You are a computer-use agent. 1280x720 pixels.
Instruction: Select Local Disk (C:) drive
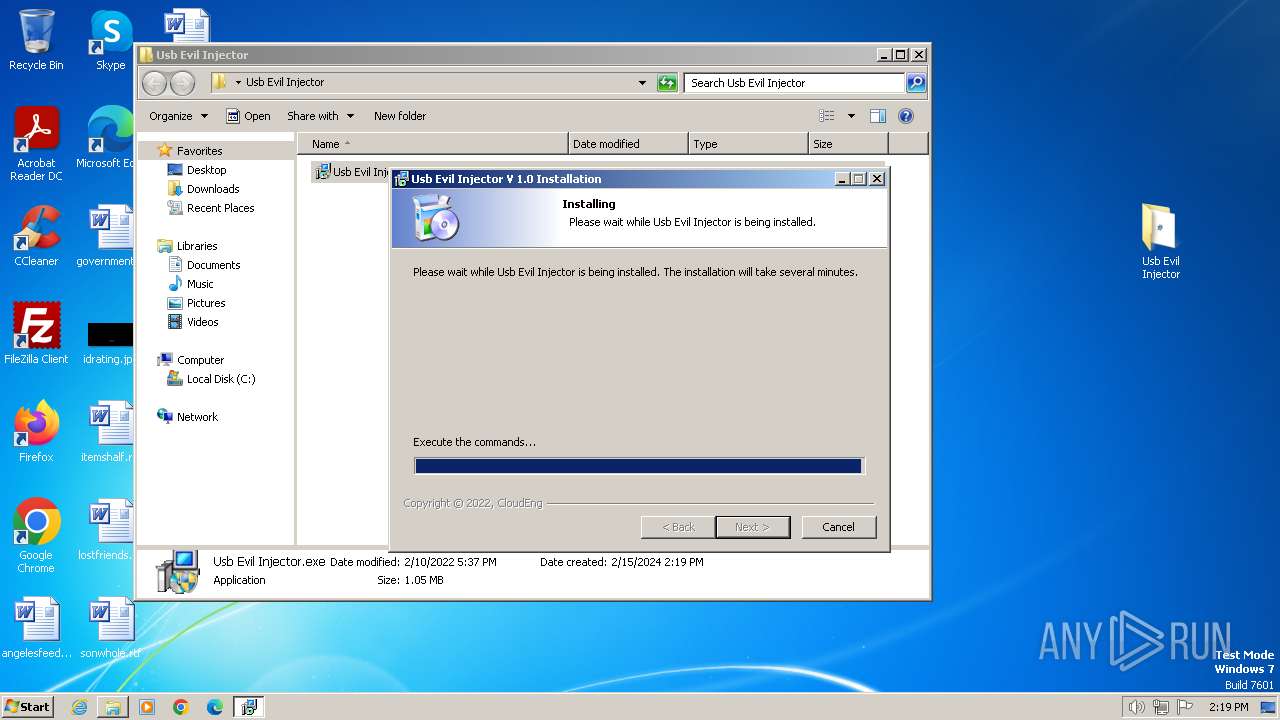coord(221,379)
